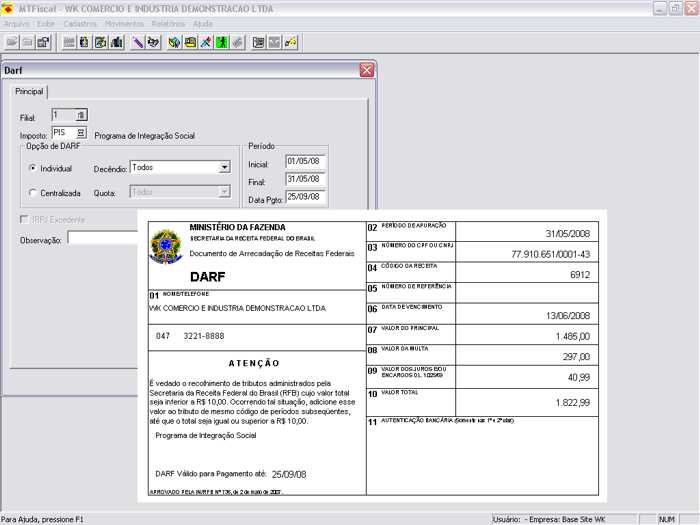Click the purple pencil toolbar icon
The width and height of the screenshot is (700, 525).
[x=138, y=42]
